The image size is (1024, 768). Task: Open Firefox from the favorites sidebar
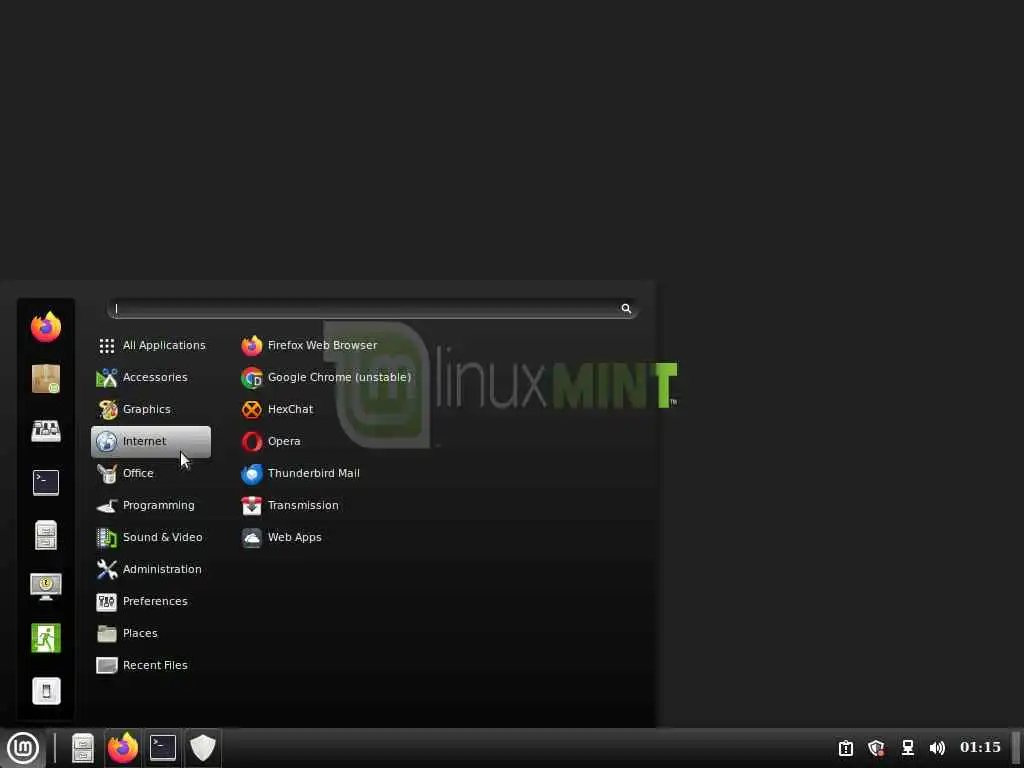46,327
